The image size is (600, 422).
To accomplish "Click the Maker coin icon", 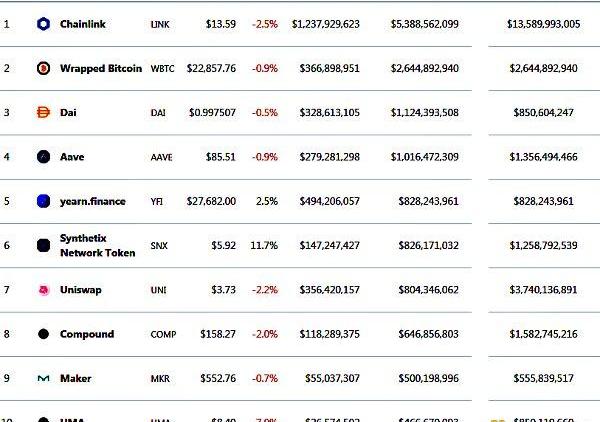I will tap(43, 379).
